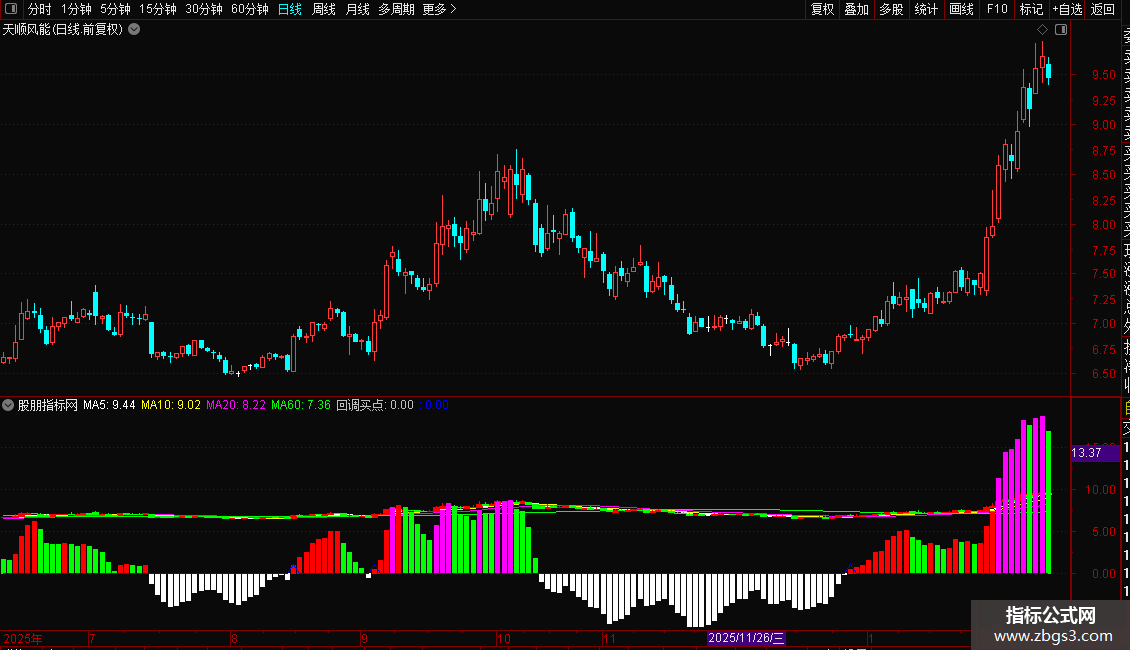Switch to 分时 intraday view

(40, 9)
